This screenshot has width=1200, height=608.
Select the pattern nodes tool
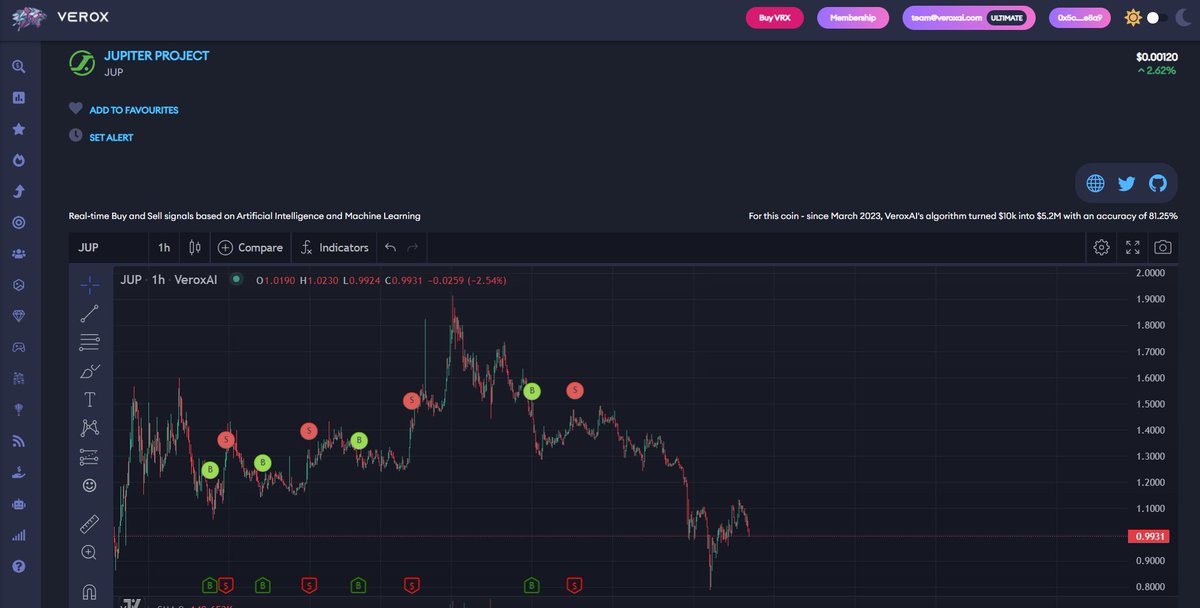[x=90, y=428]
